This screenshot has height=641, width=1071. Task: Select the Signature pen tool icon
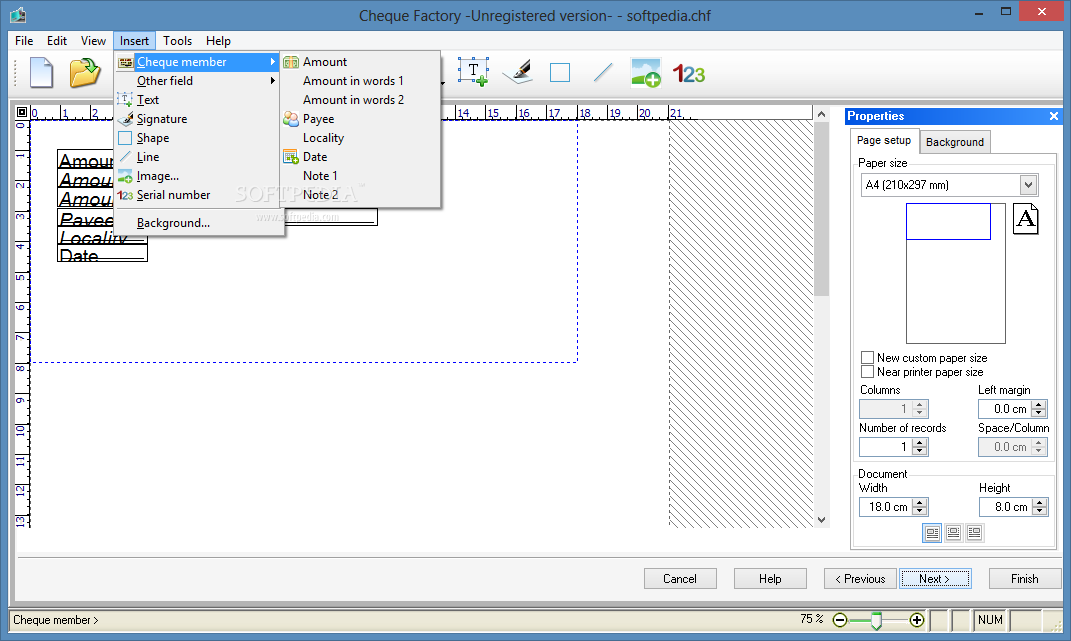[x=517, y=72]
